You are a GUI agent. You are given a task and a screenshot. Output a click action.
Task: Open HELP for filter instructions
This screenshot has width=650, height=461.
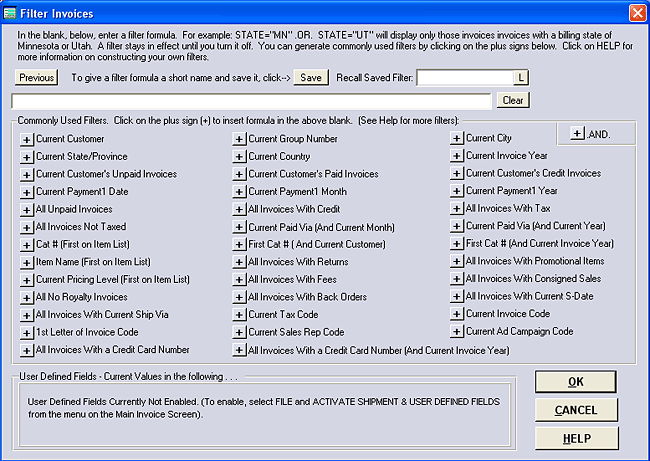576,438
